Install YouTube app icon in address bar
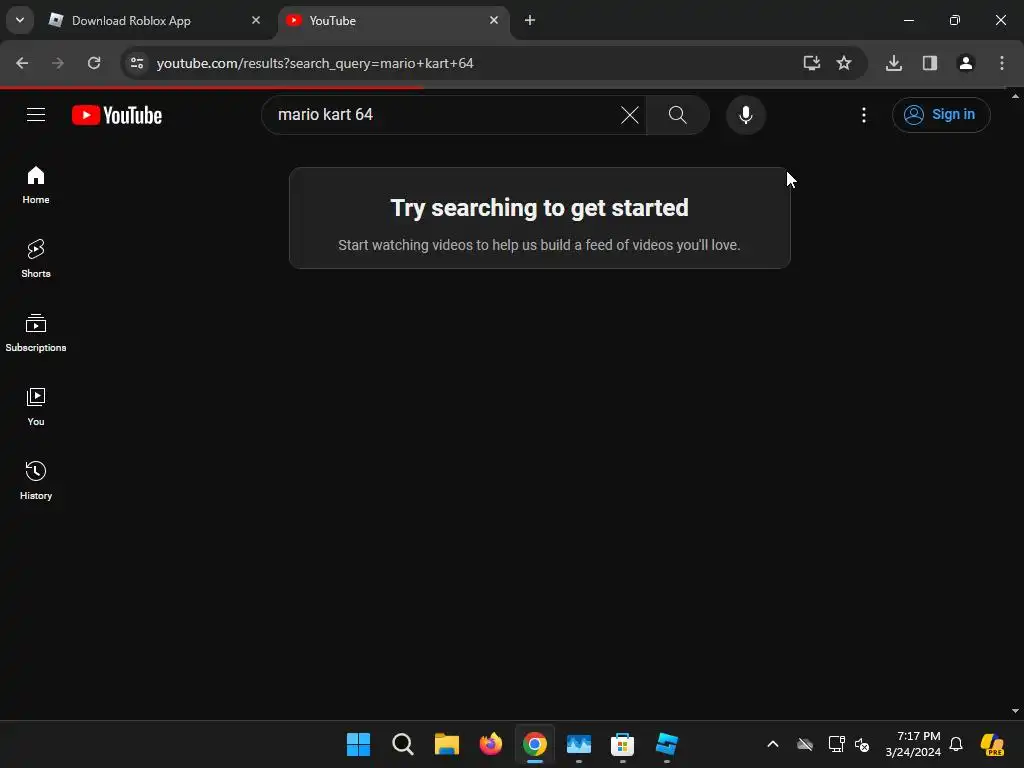This screenshot has width=1024, height=768. pos(812,63)
